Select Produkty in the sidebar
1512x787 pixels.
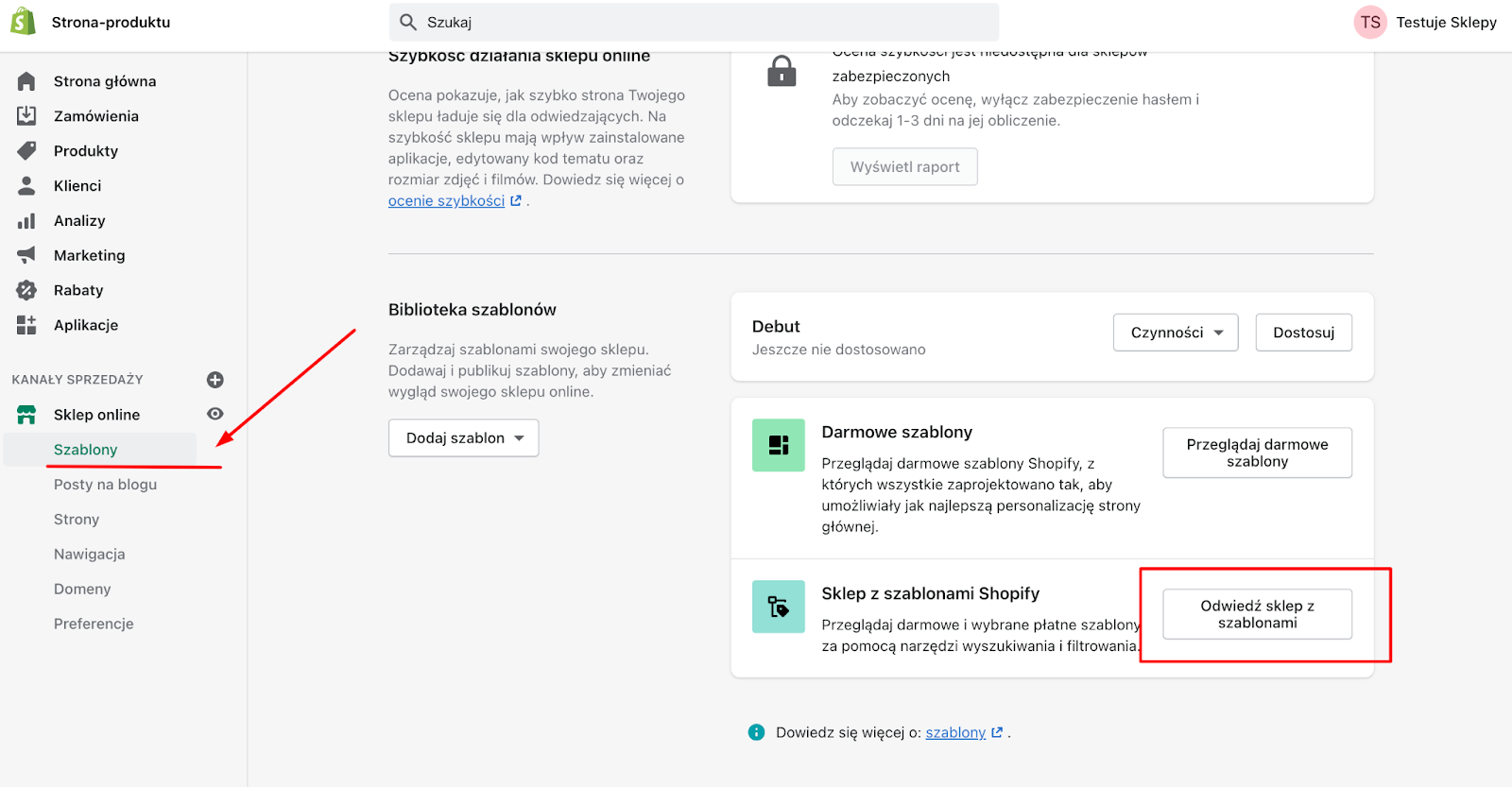[x=86, y=150]
